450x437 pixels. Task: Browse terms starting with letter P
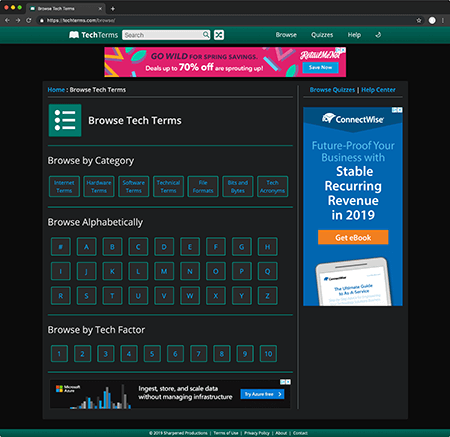click(x=242, y=271)
